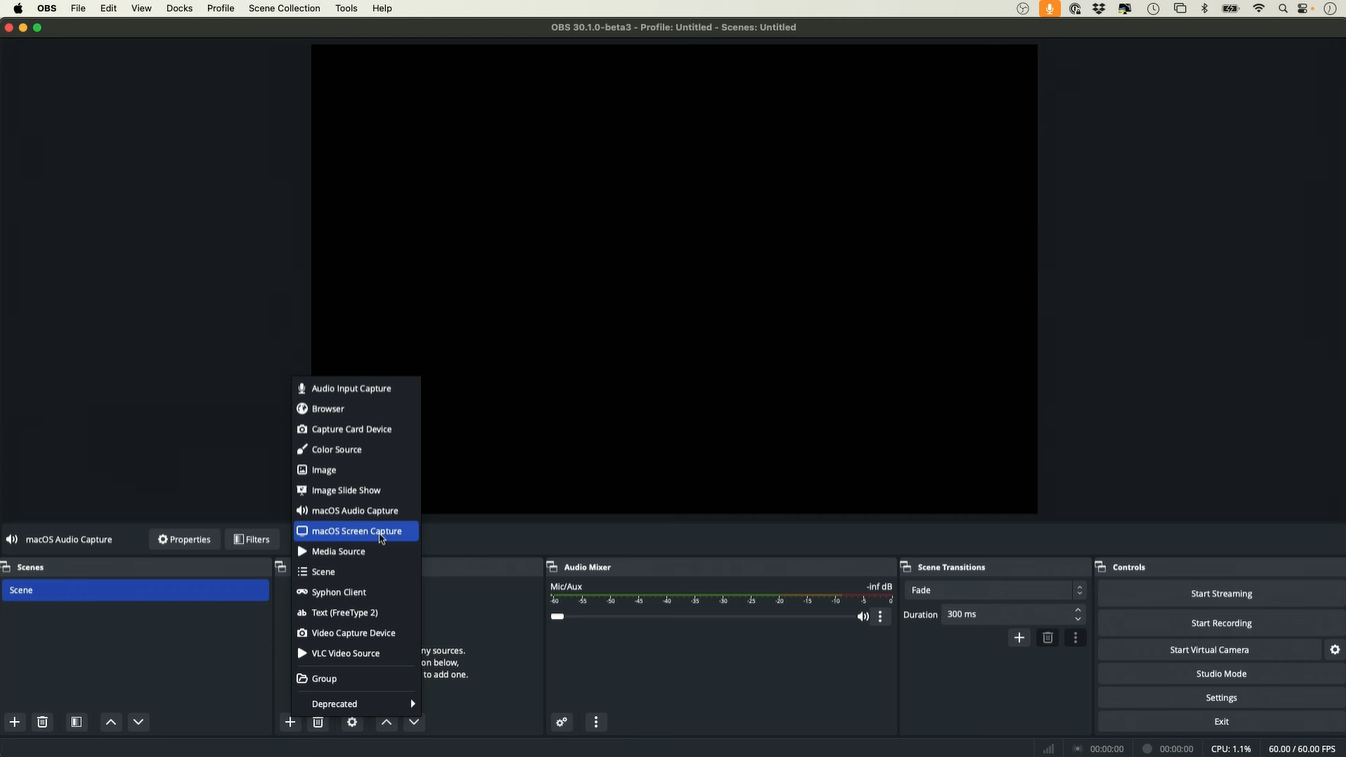Screen dimensions: 1346x757
Task: Click Dropbox menu bar icon
Action: pyautogui.click(x=1099, y=8)
